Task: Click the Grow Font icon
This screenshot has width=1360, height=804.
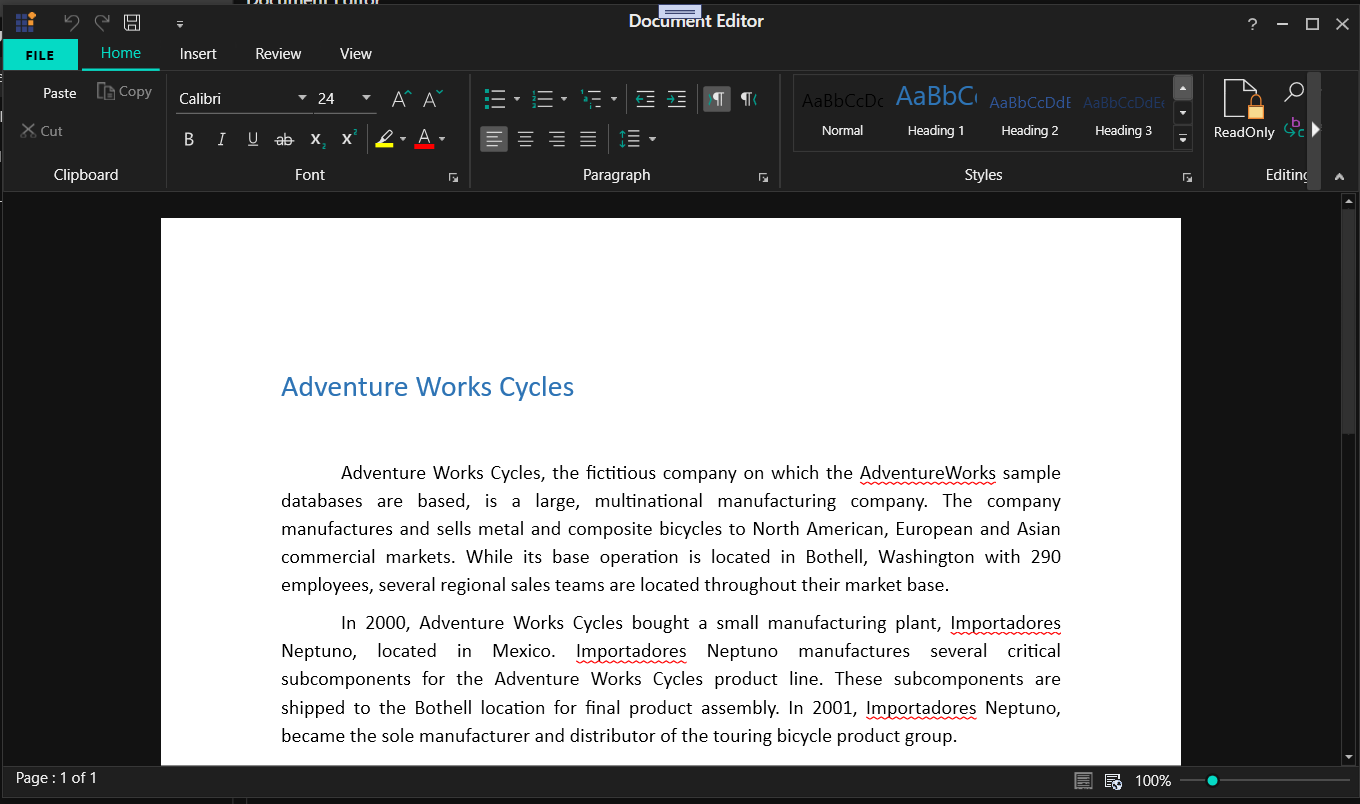Action: click(400, 98)
